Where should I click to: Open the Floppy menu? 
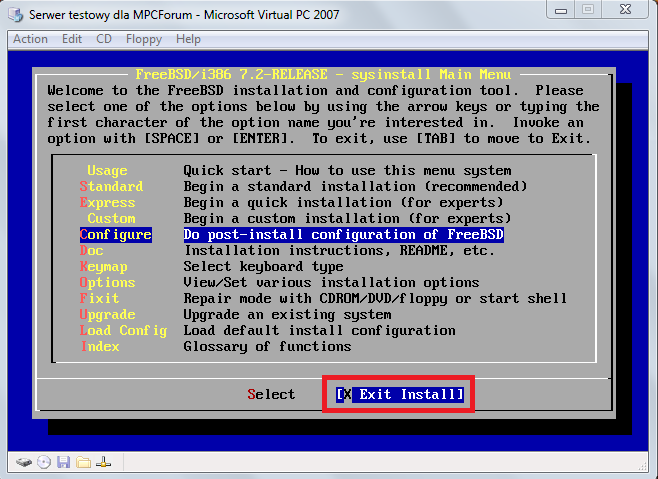pyautogui.click(x=144, y=39)
